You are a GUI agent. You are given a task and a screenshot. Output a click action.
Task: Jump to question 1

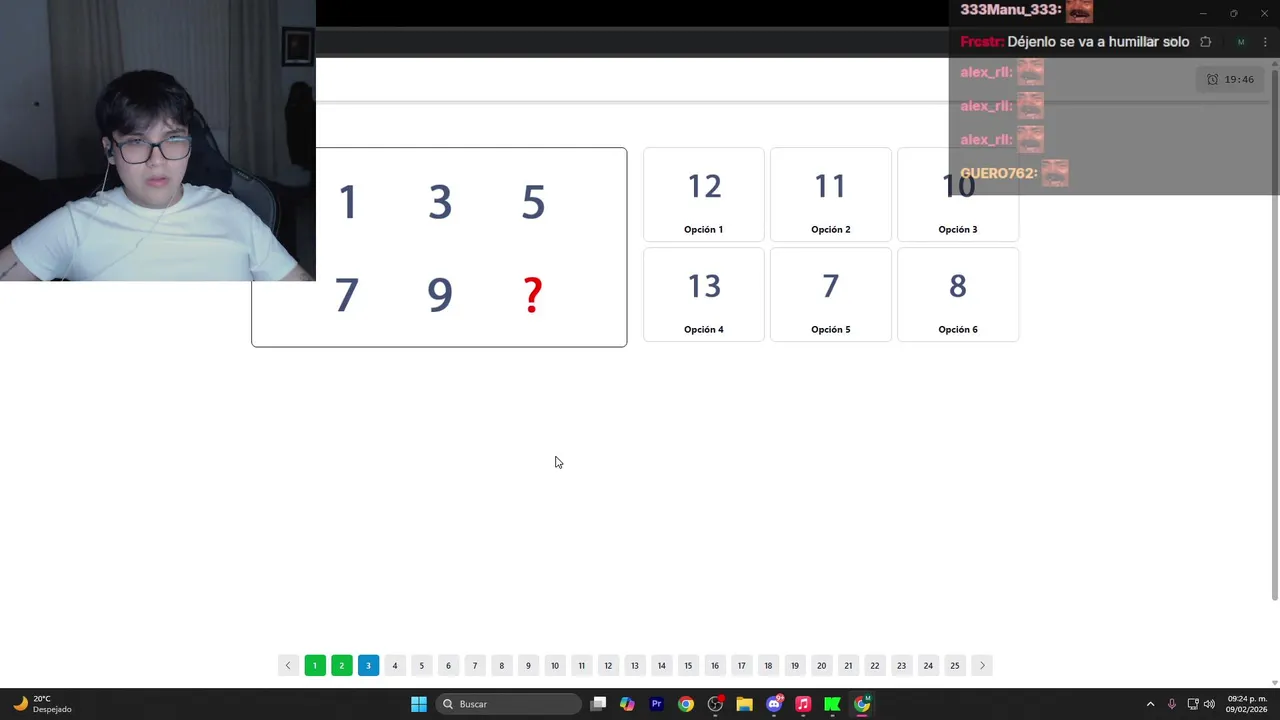tap(315, 665)
